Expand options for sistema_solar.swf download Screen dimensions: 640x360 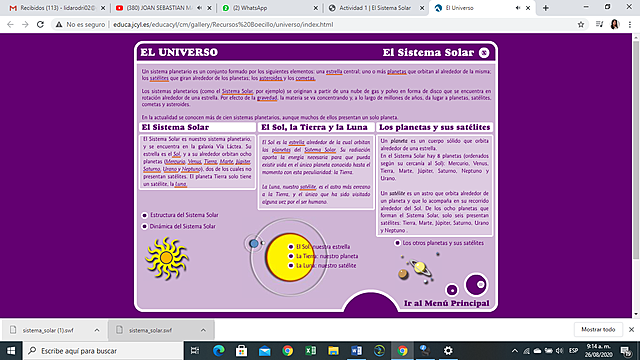tap(203, 330)
